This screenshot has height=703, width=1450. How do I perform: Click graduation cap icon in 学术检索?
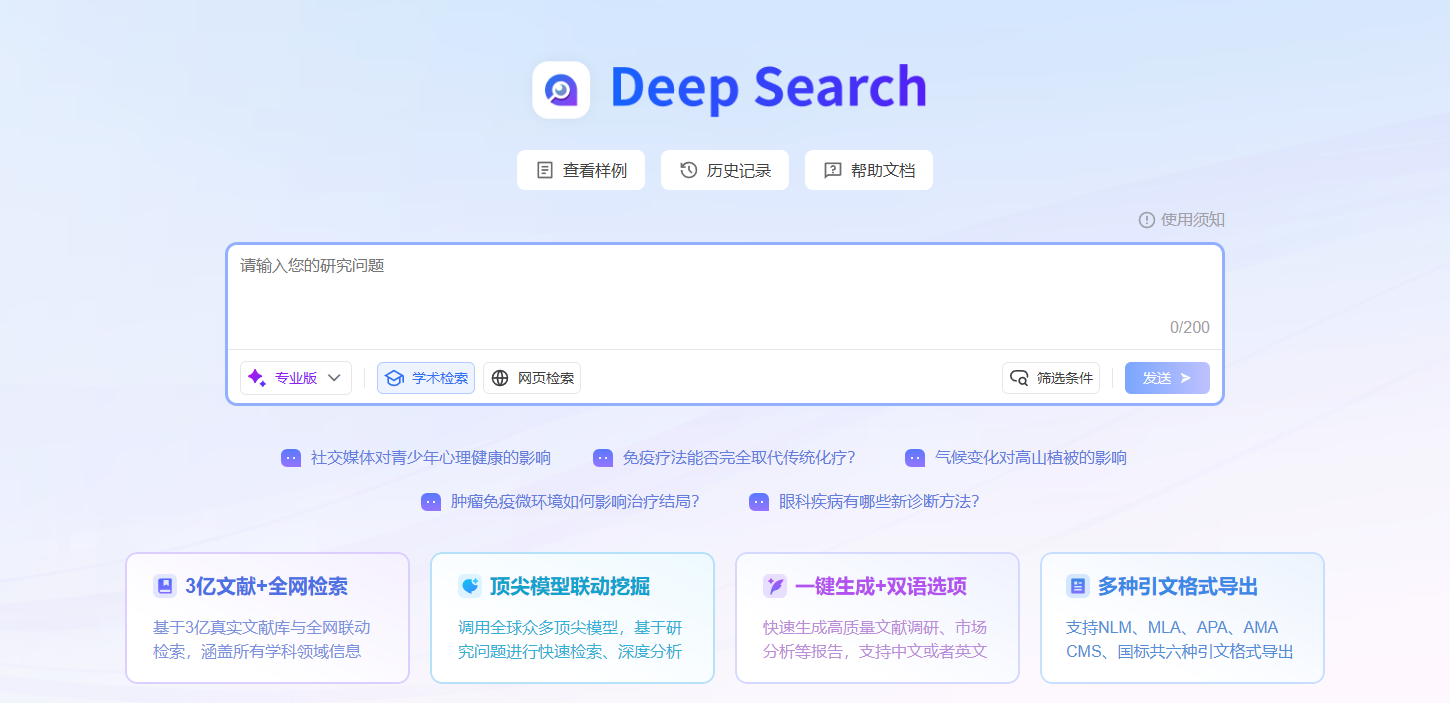point(394,378)
